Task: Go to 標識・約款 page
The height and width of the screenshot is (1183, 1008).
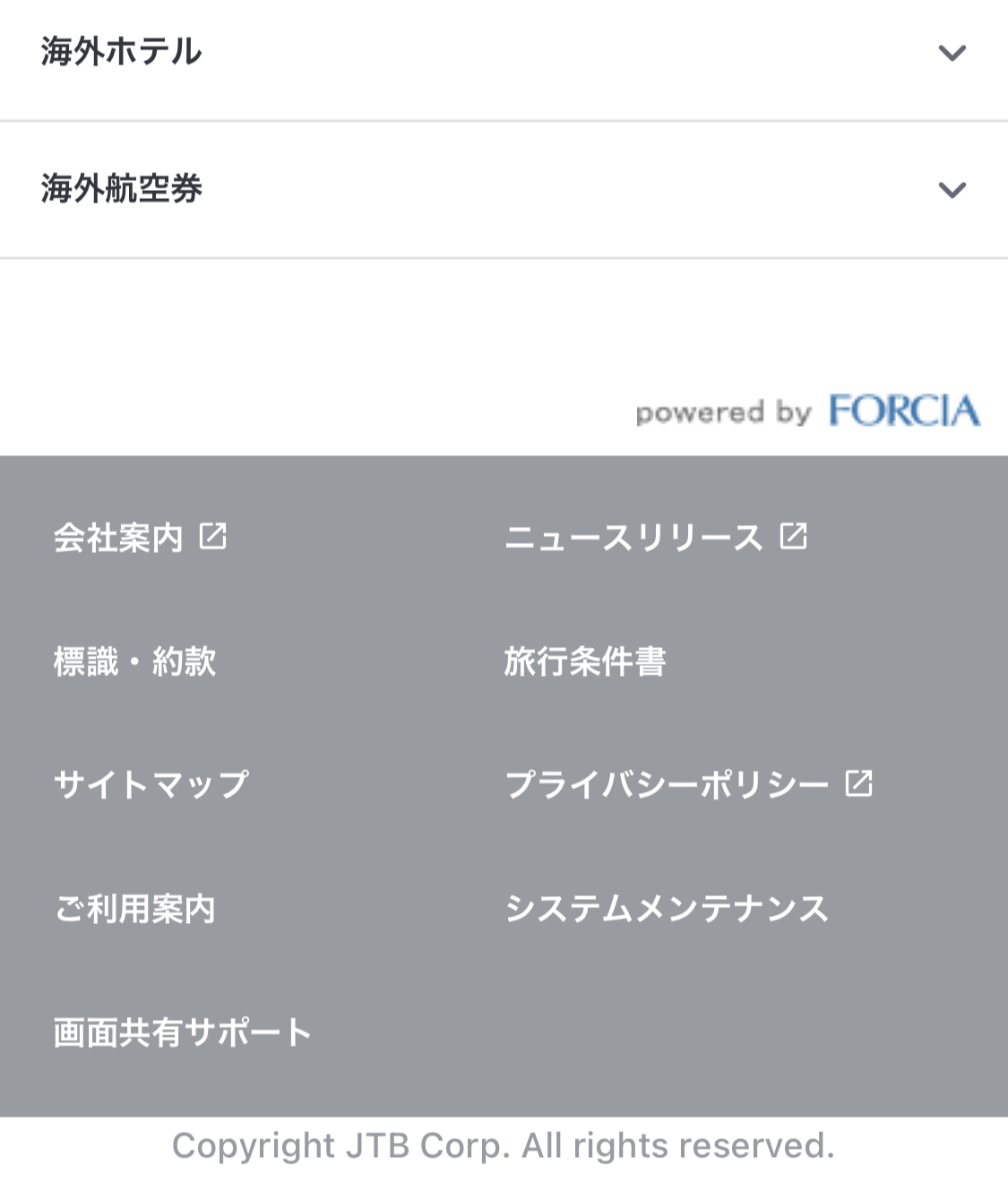Action: (135, 661)
